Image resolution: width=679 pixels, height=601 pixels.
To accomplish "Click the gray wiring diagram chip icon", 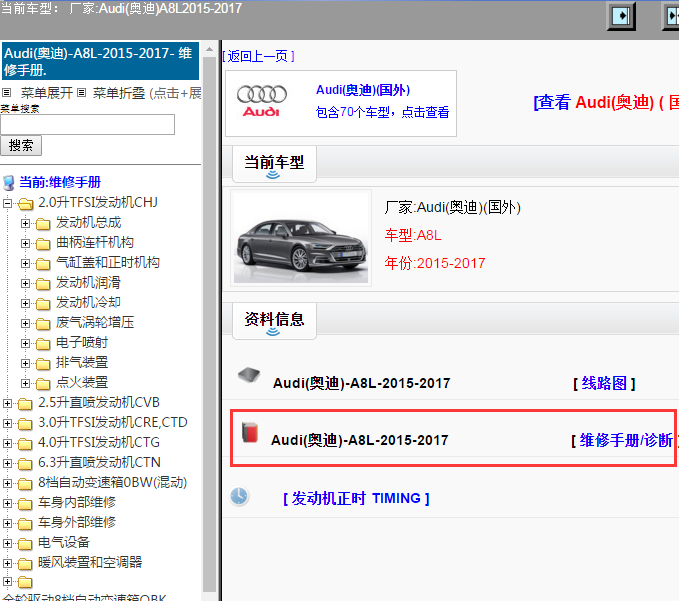I will [249, 375].
